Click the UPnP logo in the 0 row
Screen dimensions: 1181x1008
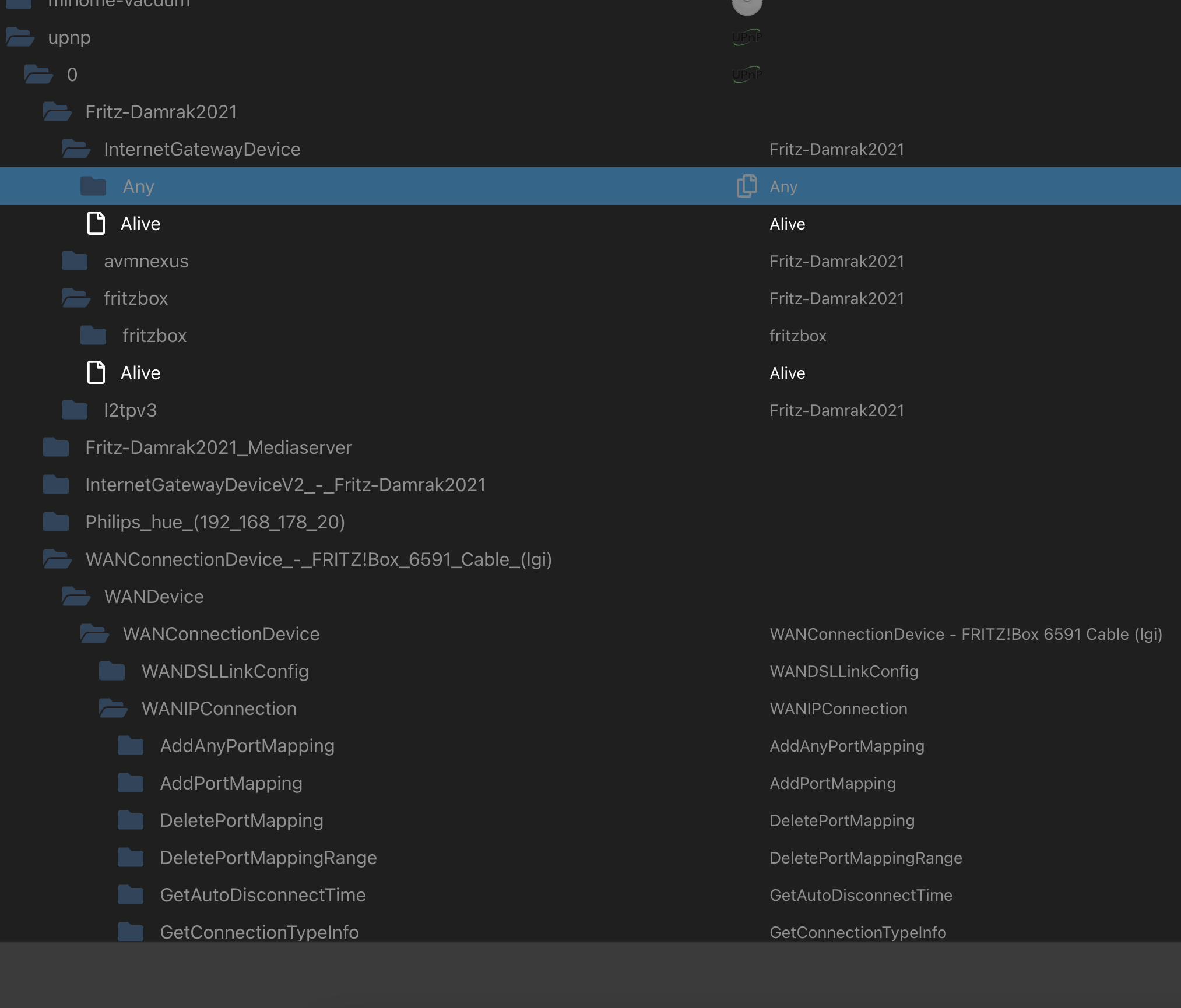tap(747, 75)
